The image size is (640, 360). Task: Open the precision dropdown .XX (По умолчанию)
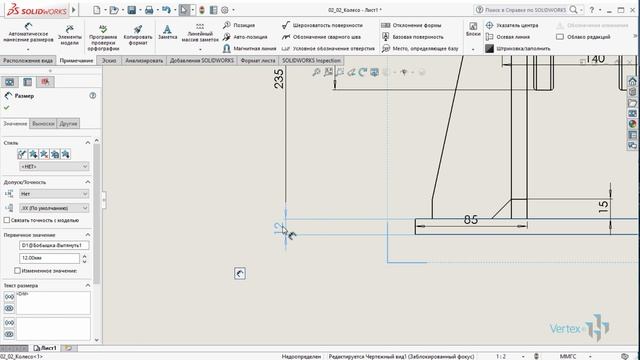tap(54, 208)
